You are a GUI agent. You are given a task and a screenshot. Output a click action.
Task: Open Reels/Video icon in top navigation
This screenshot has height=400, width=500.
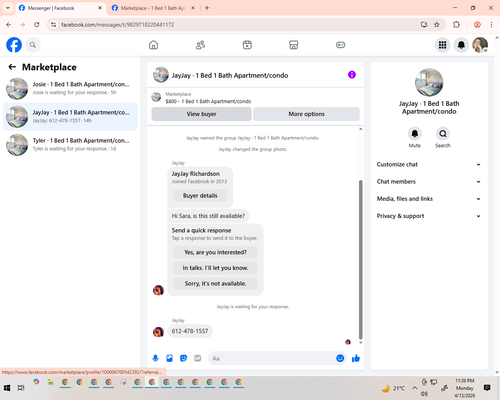pos(247,45)
